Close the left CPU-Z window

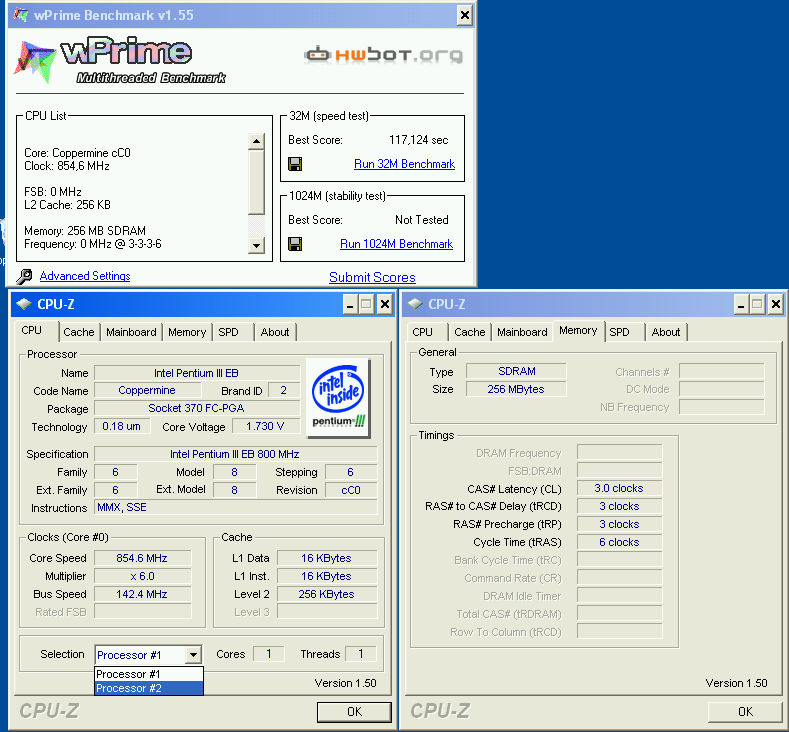pos(384,304)
